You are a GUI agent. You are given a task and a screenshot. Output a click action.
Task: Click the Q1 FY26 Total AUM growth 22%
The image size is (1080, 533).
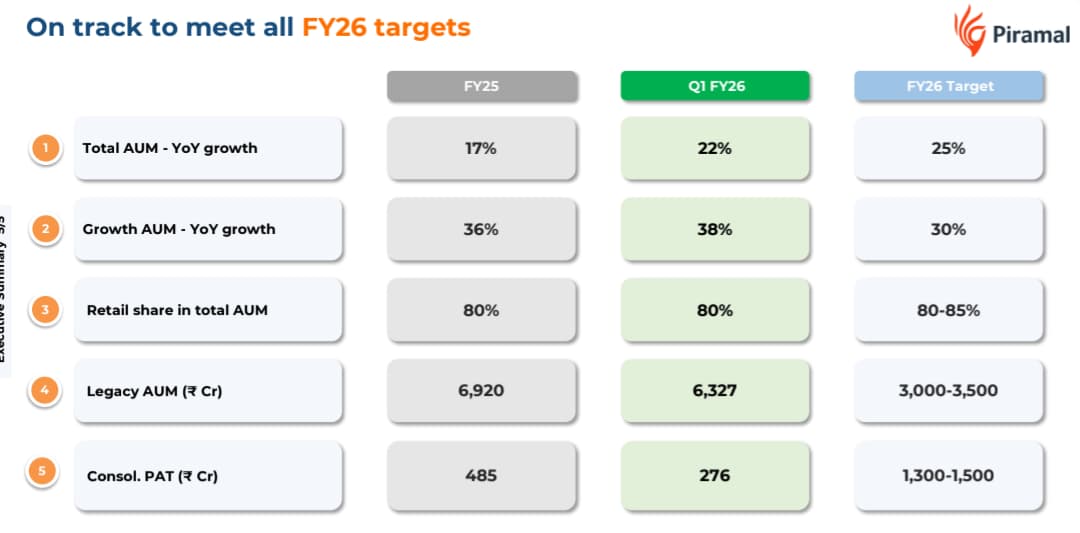click(715, 148)
